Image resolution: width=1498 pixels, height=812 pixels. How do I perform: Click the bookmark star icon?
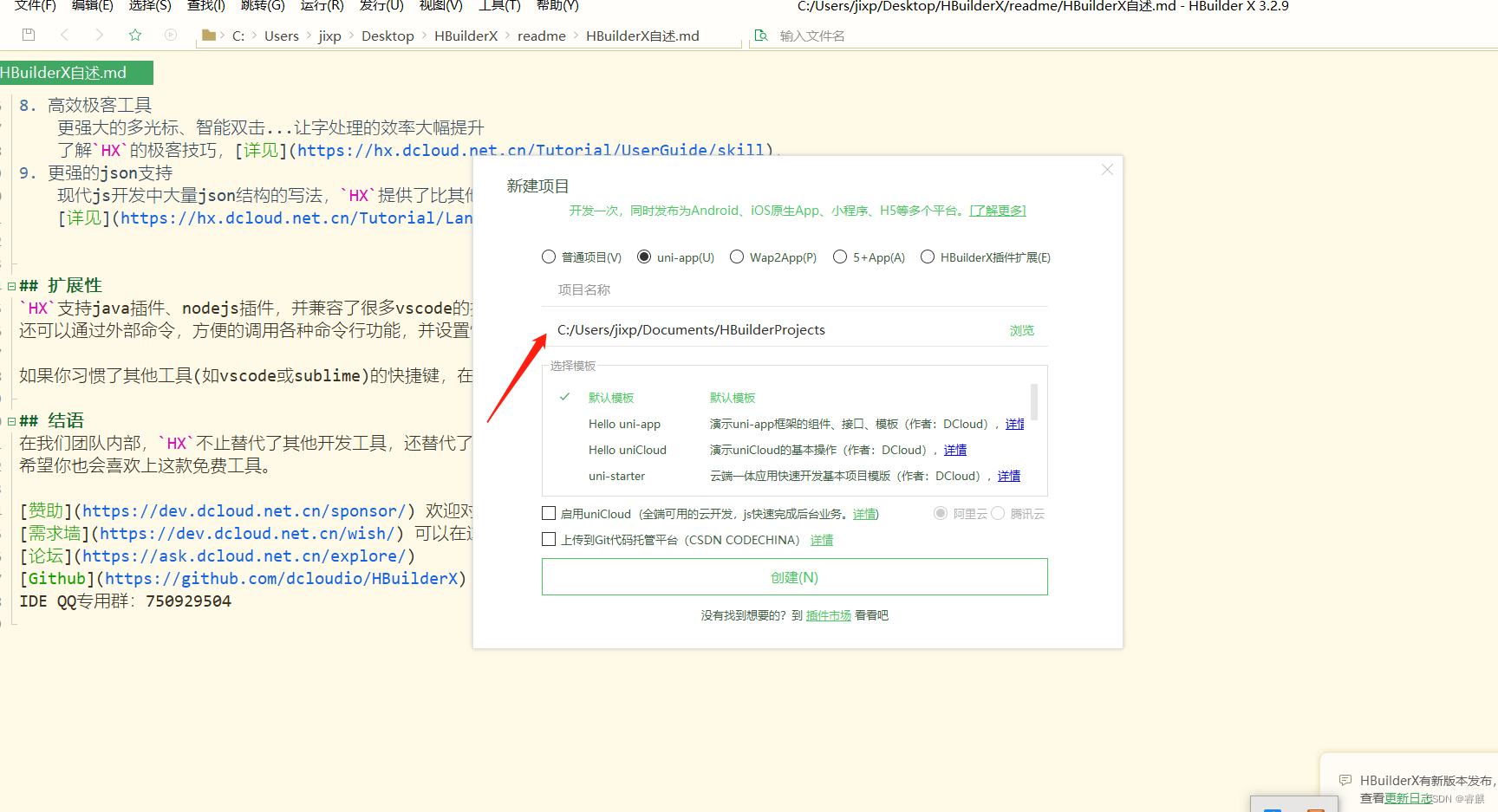click(135, 35)
